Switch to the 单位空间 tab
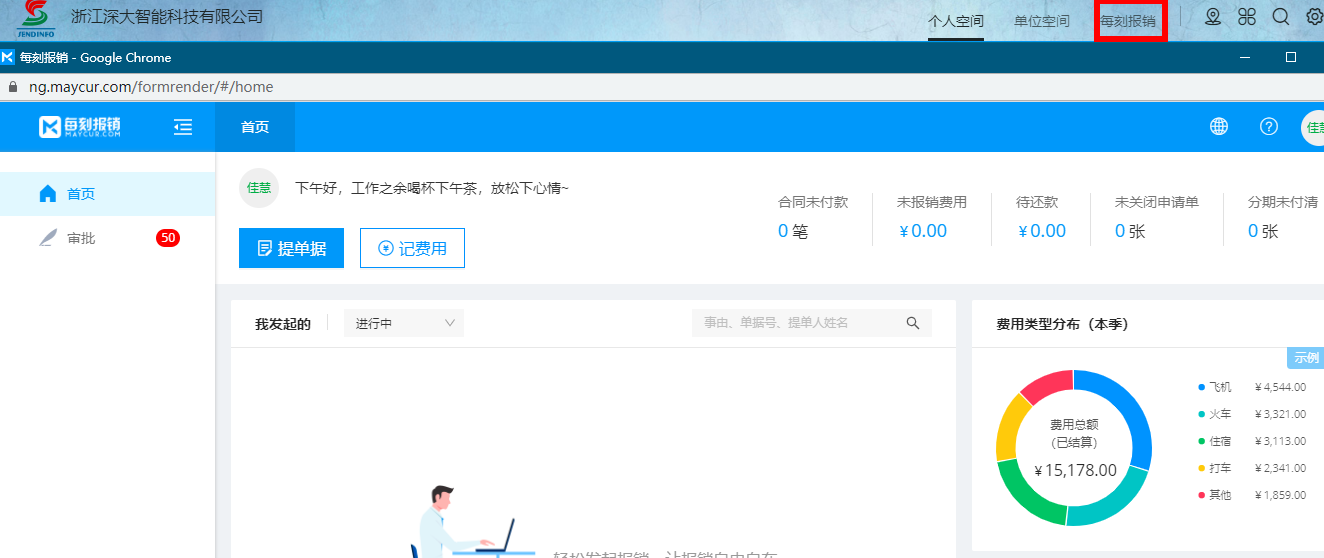The image size is (1324, 558). 1041,21
